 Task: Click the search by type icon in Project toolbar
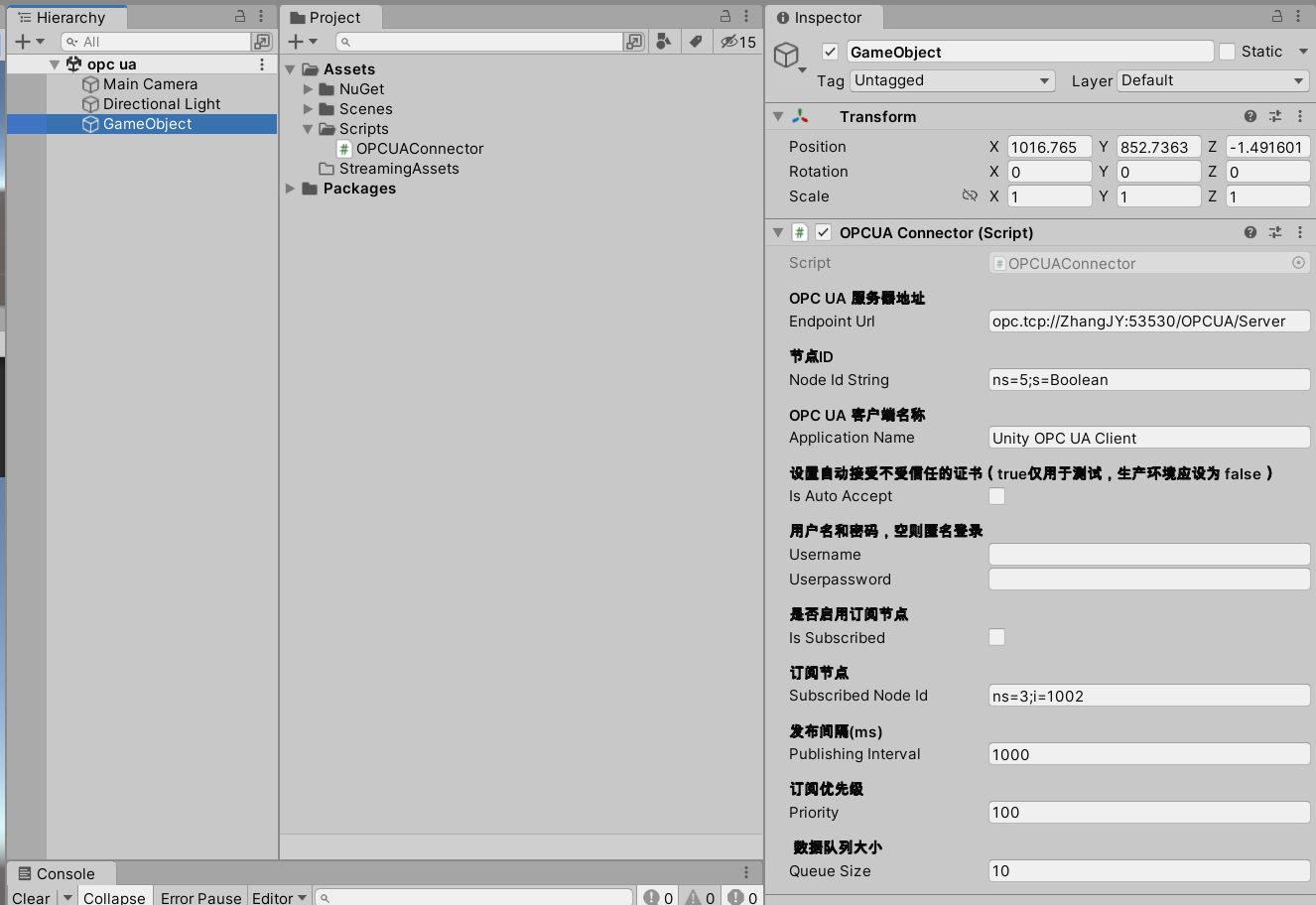coord(665,42)
